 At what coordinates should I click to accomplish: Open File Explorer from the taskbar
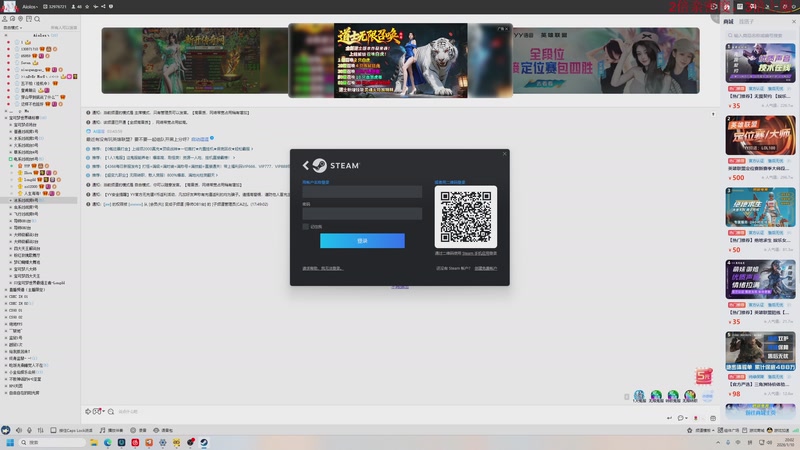click(x=94, y=442)
